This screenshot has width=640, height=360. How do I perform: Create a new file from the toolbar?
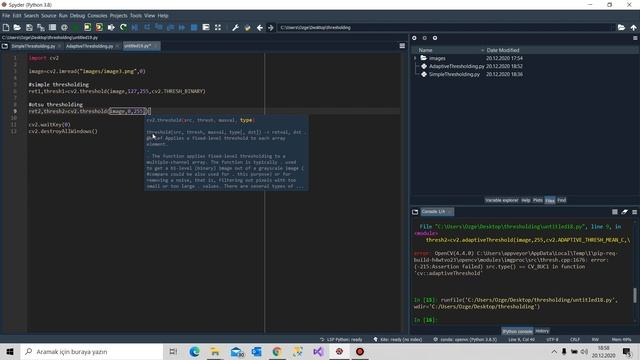pyautogui.click(x=6, y=27)
